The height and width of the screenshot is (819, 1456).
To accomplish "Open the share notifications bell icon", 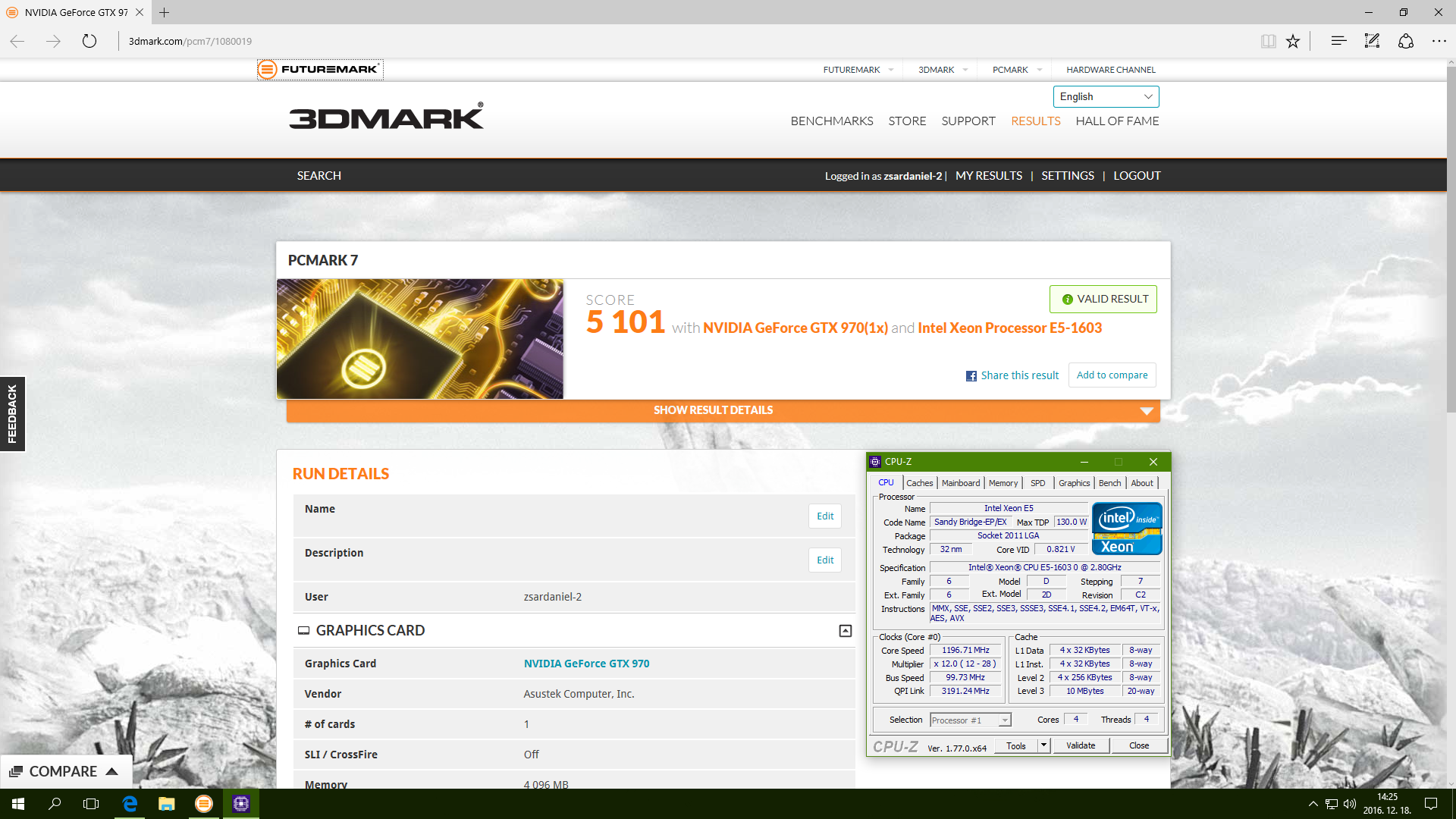I will (x=1406, y=41).
